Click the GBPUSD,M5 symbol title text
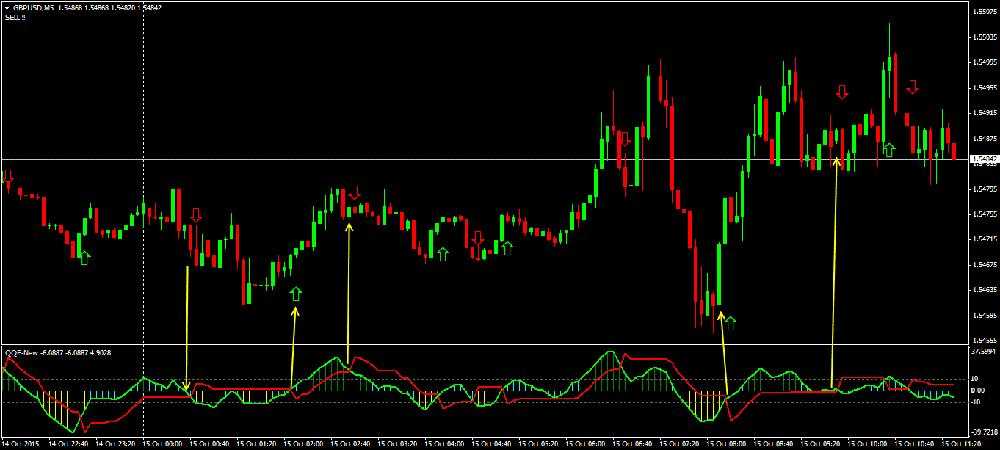This screenshot has height=450, width=1000. coord(39,8)
